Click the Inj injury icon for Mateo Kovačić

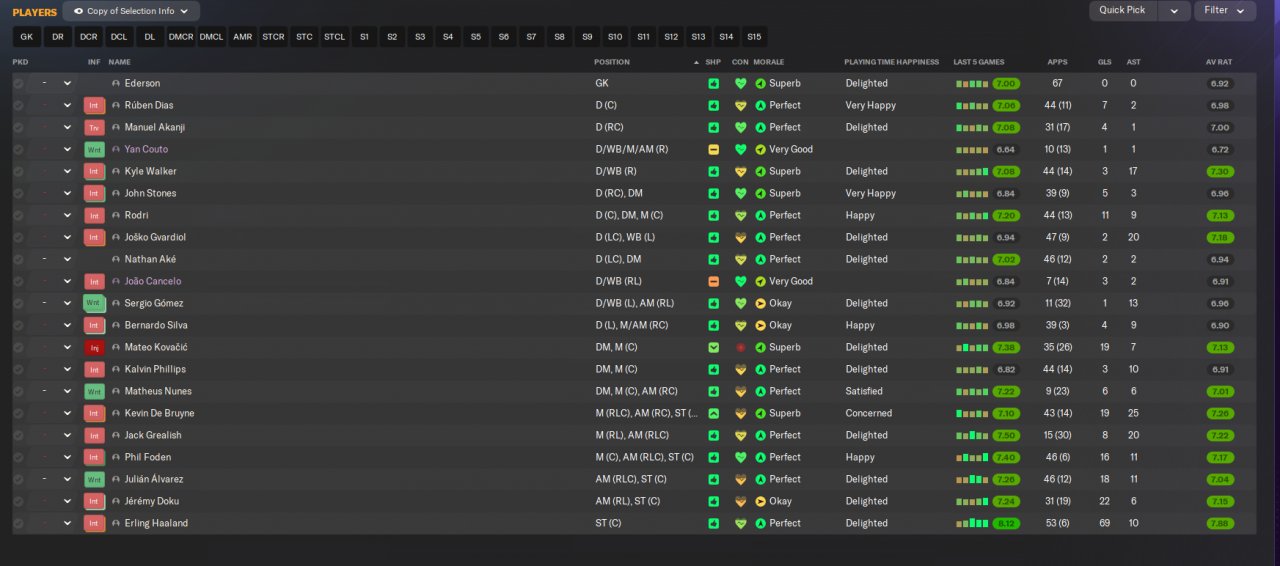click(x=95, y=347)
